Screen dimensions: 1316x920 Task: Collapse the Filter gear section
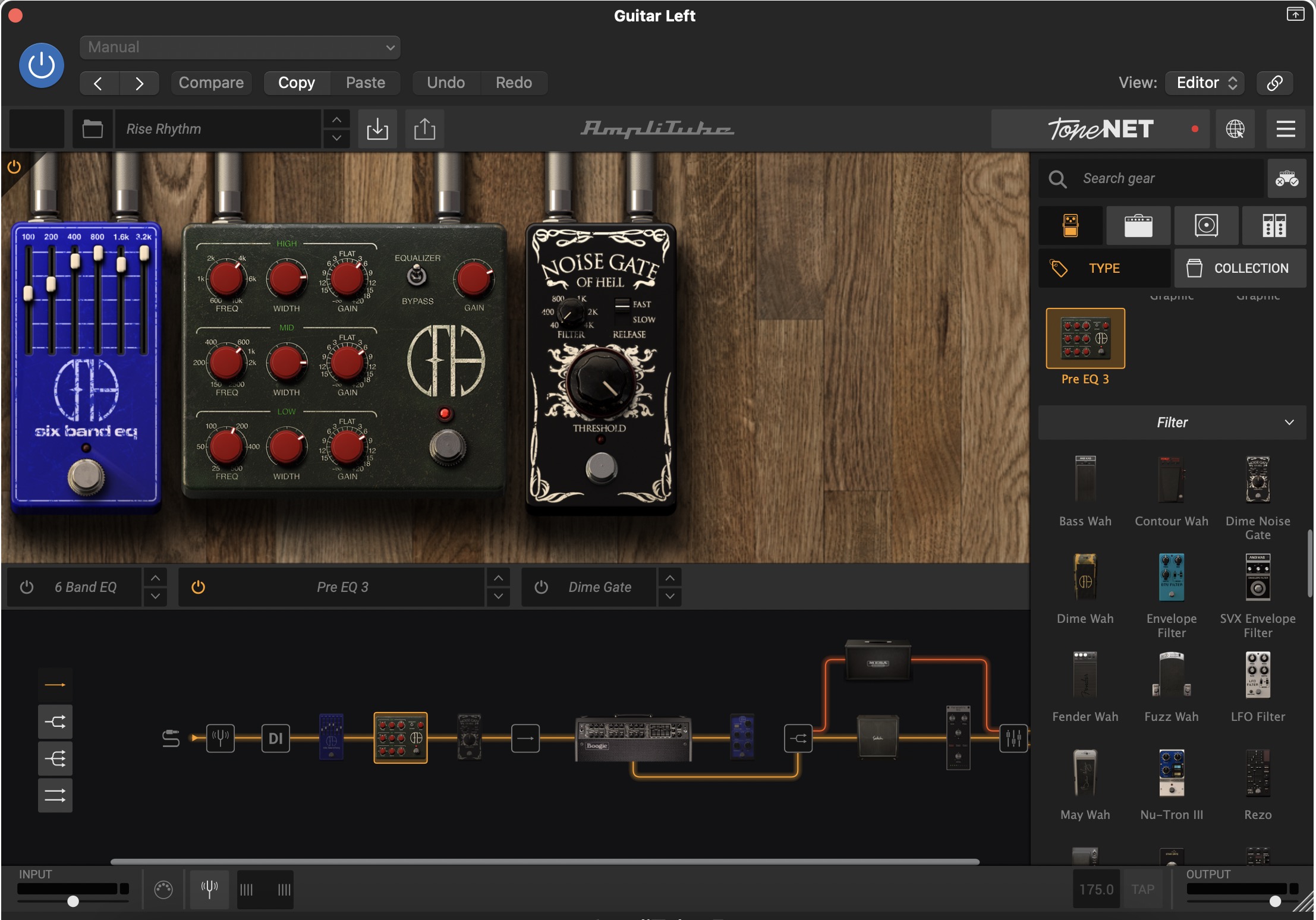point(1172,423)
